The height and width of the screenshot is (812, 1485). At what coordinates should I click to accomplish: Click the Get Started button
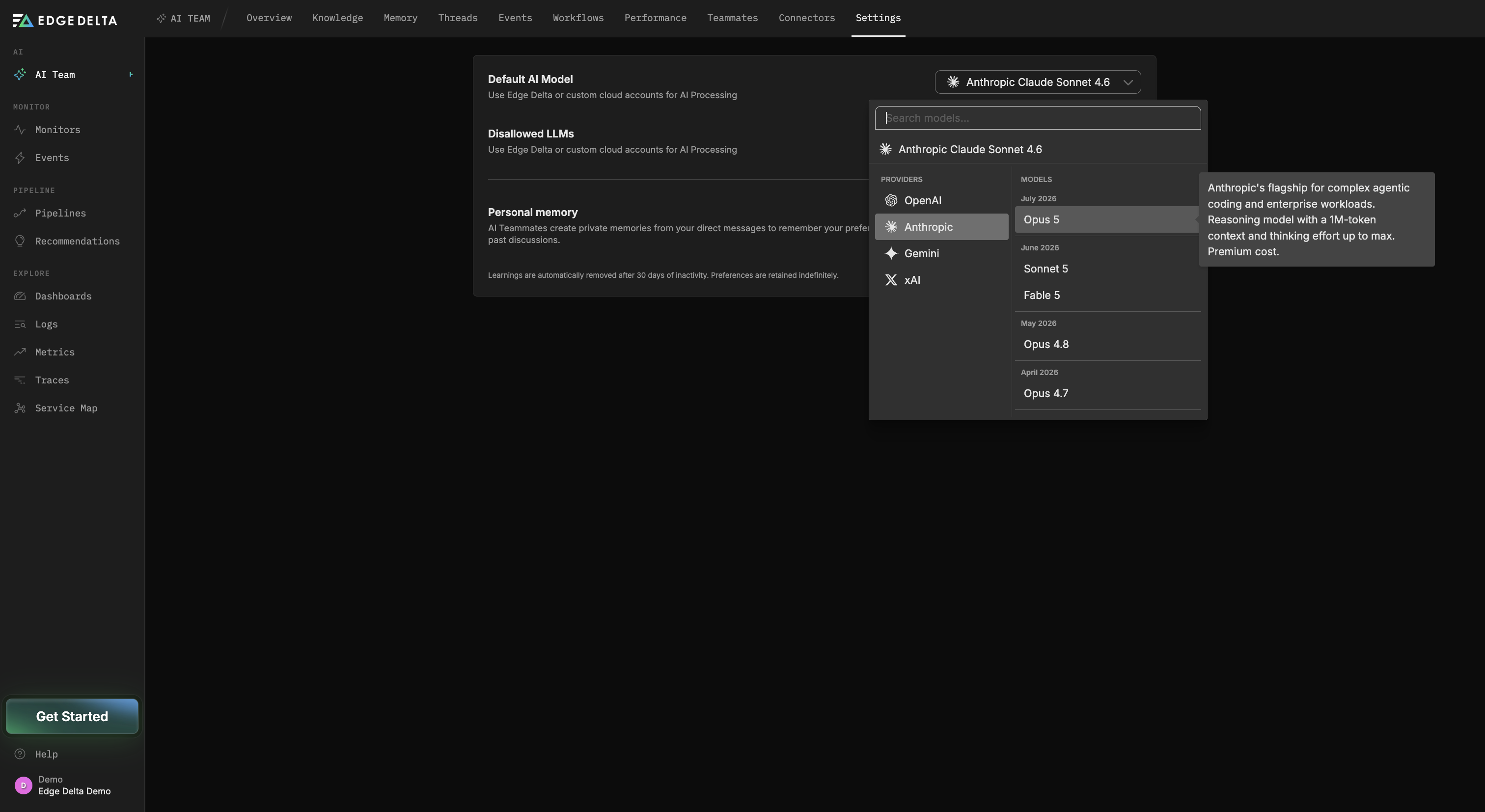tap(72, 716)
